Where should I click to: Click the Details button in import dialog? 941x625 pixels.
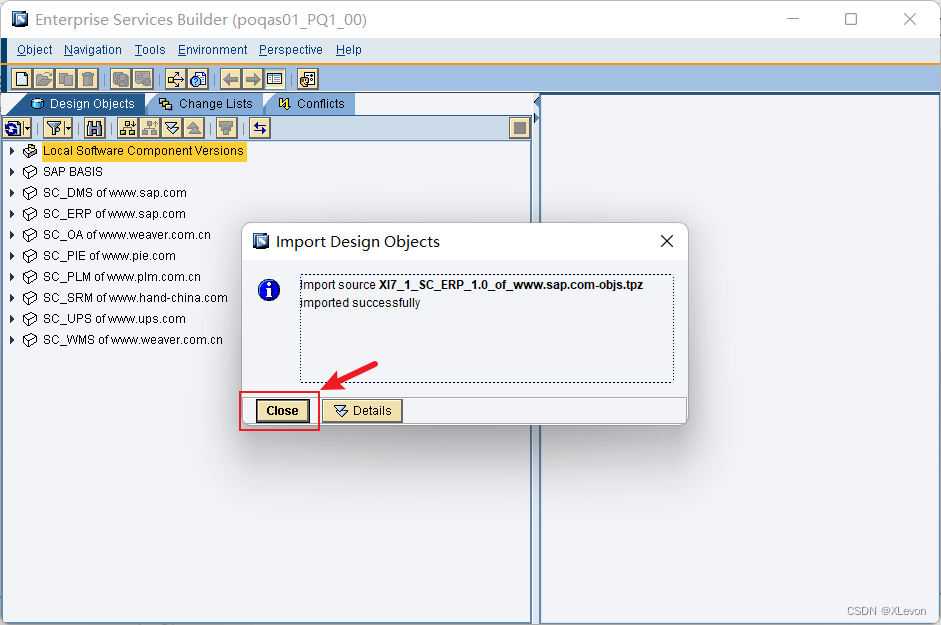362,411
